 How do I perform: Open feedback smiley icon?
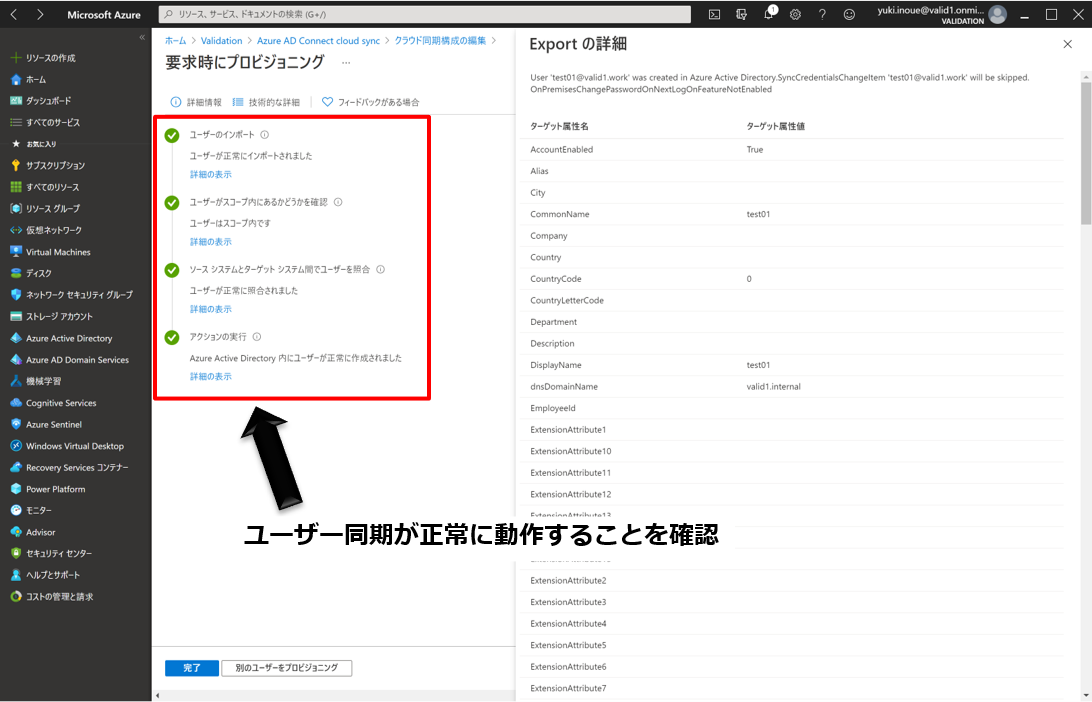pyautogui.click(x=849, y=14)
